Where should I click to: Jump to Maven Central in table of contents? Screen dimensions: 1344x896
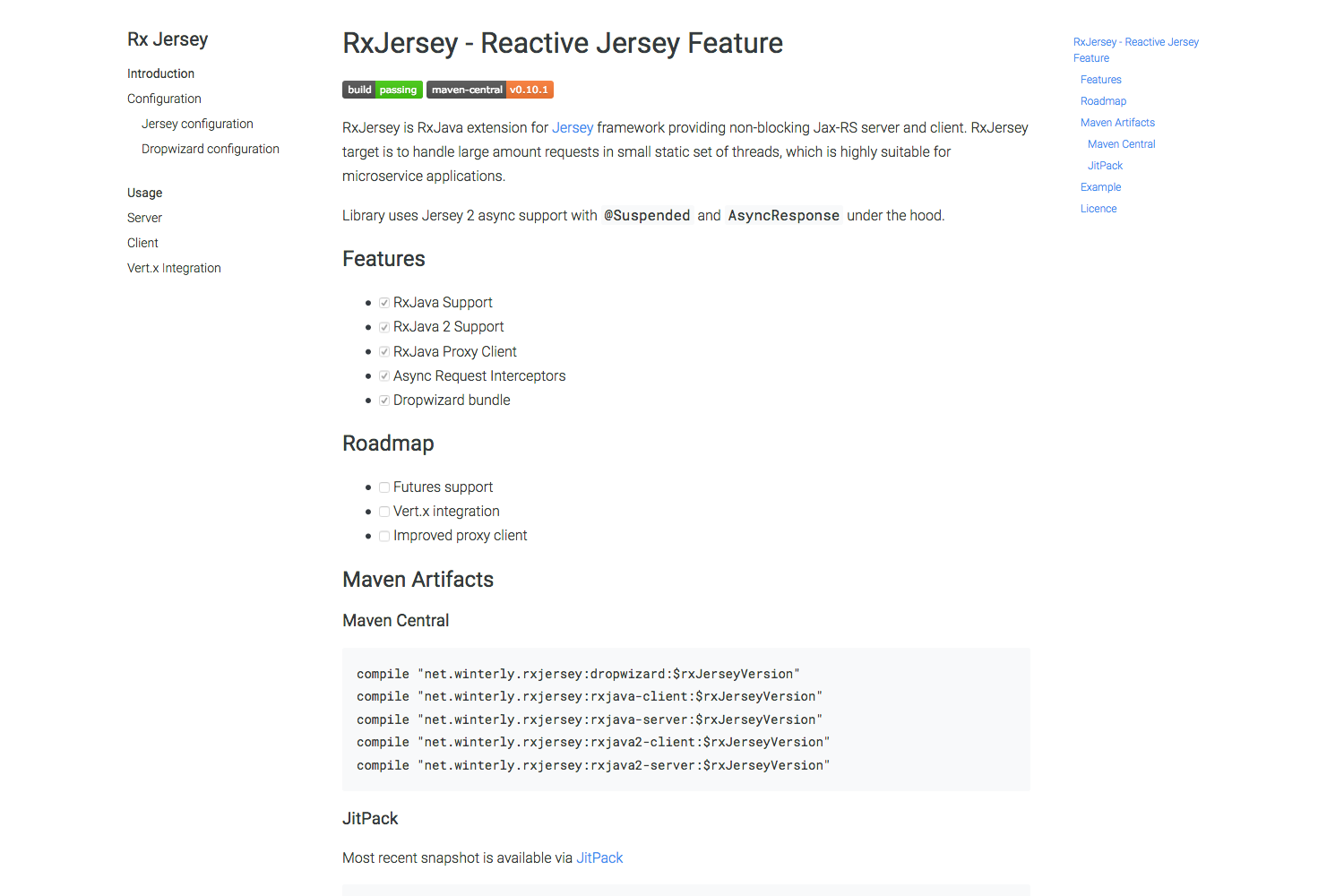click(x=1122, y=144)
